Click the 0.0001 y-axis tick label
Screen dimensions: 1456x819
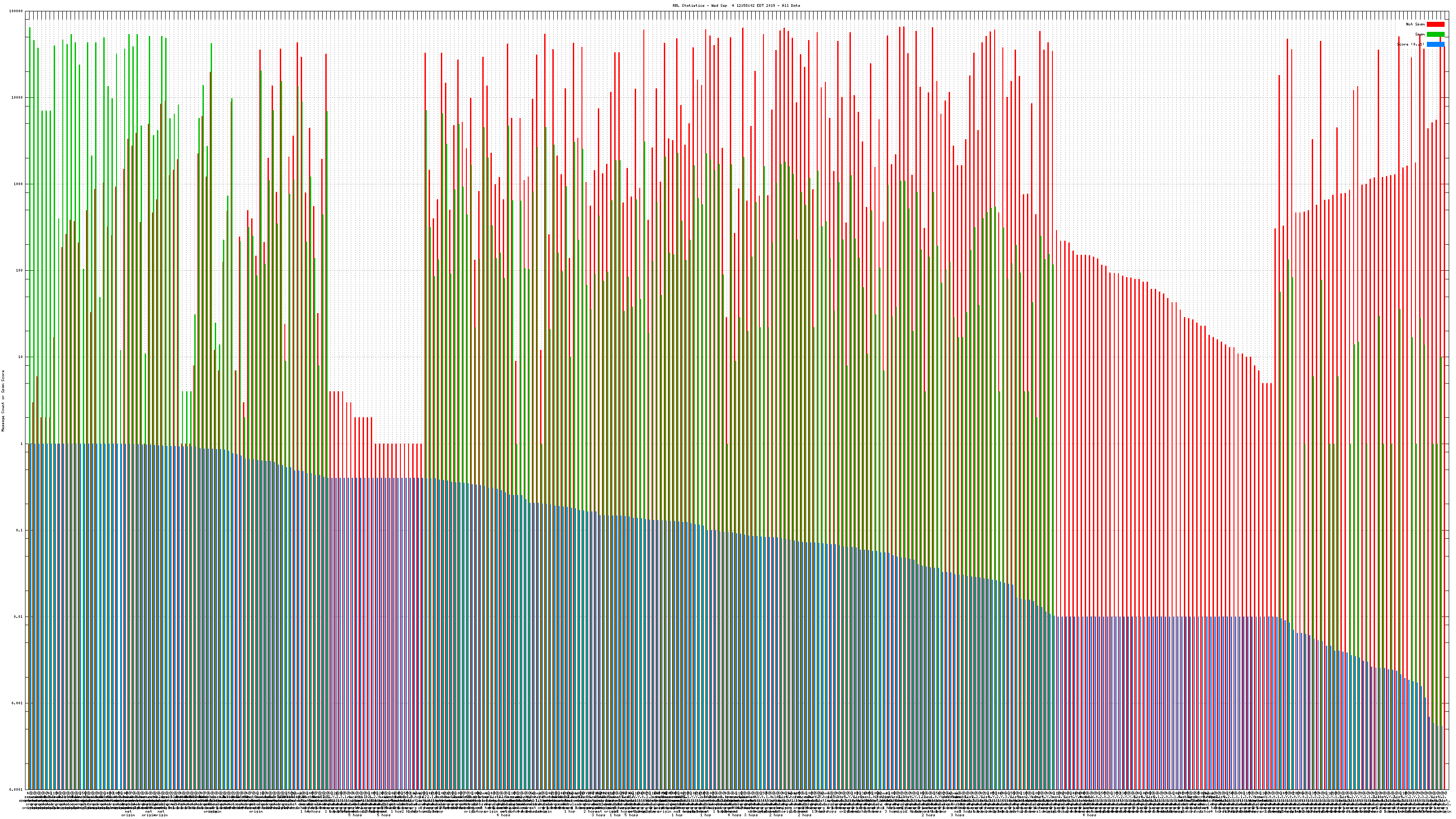[16, 789]
